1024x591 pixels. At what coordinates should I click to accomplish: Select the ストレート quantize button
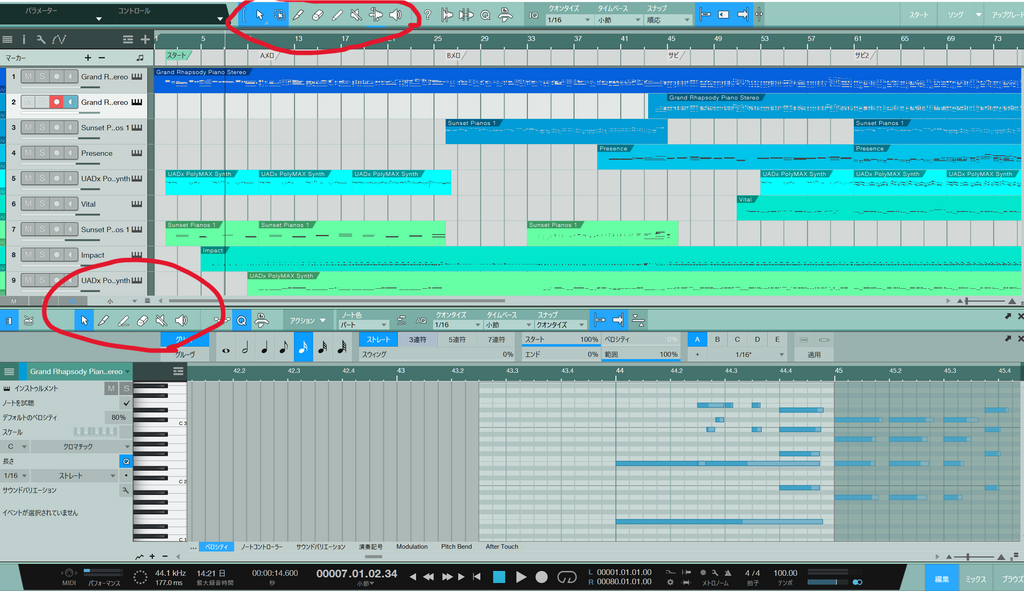378,340
